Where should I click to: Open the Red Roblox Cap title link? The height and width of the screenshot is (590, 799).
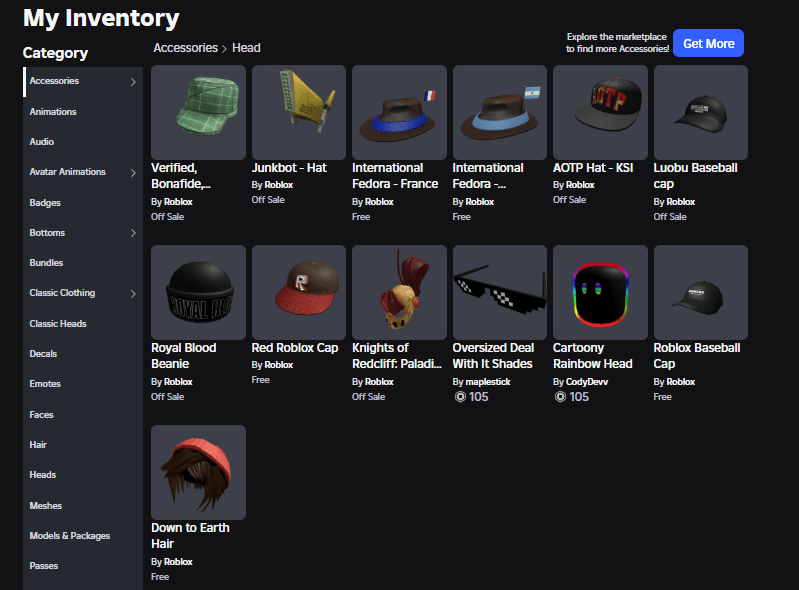click(295, 347)
